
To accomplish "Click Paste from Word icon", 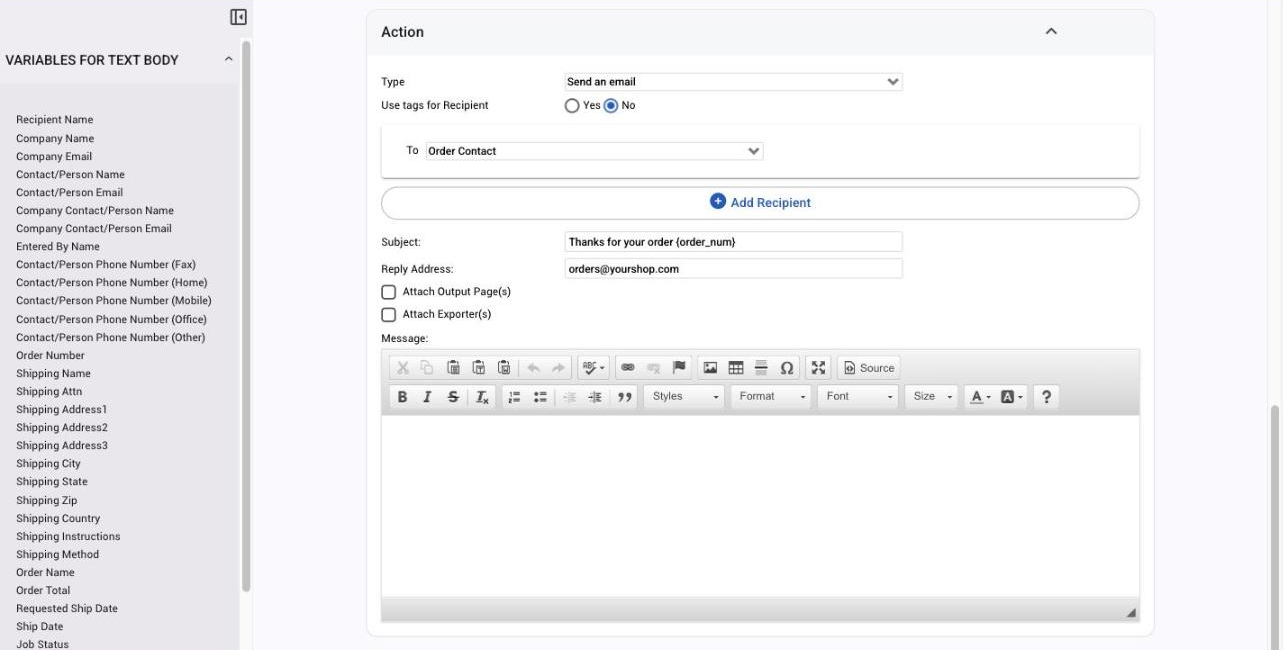I will click(504, 368).
